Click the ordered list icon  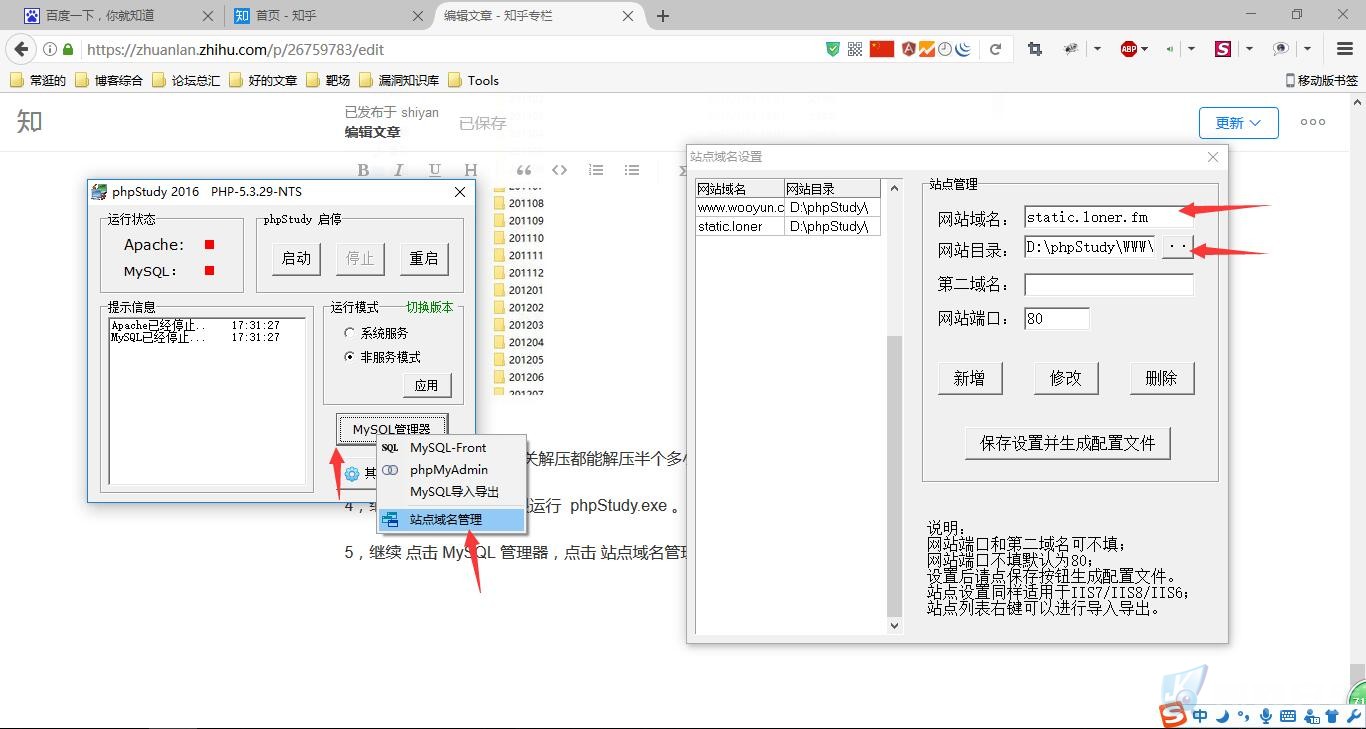[596, 170]
